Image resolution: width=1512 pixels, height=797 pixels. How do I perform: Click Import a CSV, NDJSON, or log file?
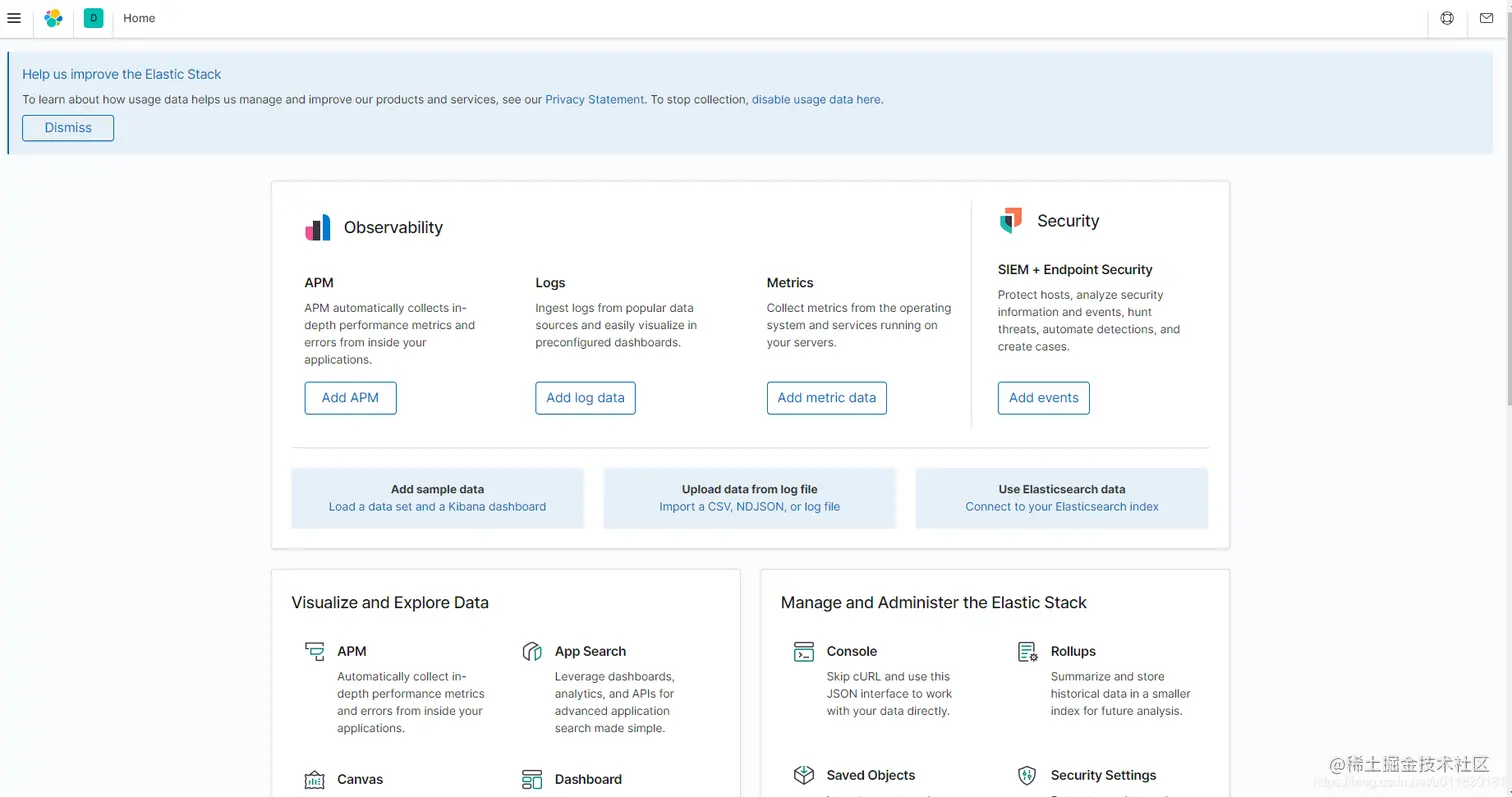coord(749,507)
